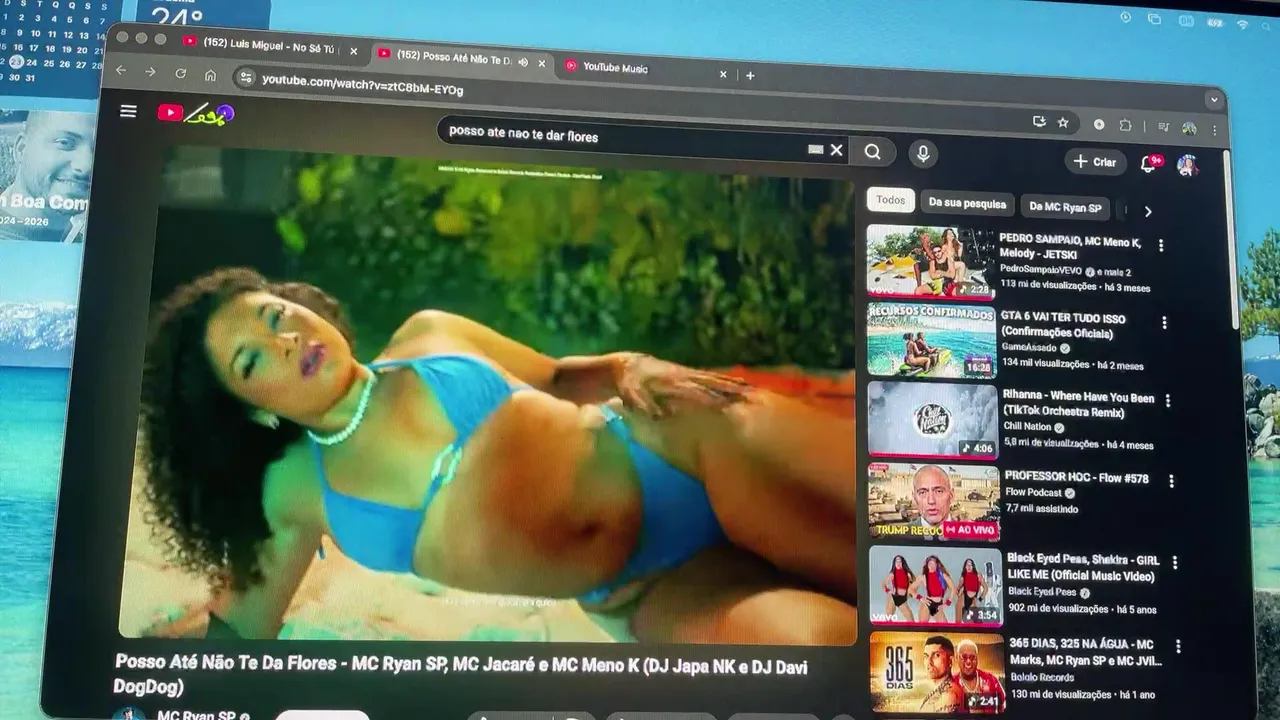
Task: Open the MC Ryan SP channel name
Action: (197, 715)
